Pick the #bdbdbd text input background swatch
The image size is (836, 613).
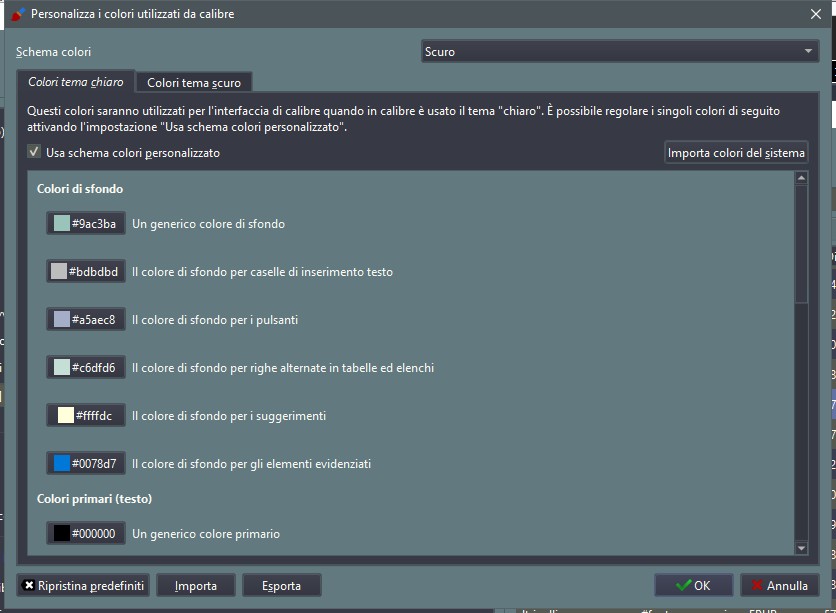pyautogui.click(x=86, y=271)
